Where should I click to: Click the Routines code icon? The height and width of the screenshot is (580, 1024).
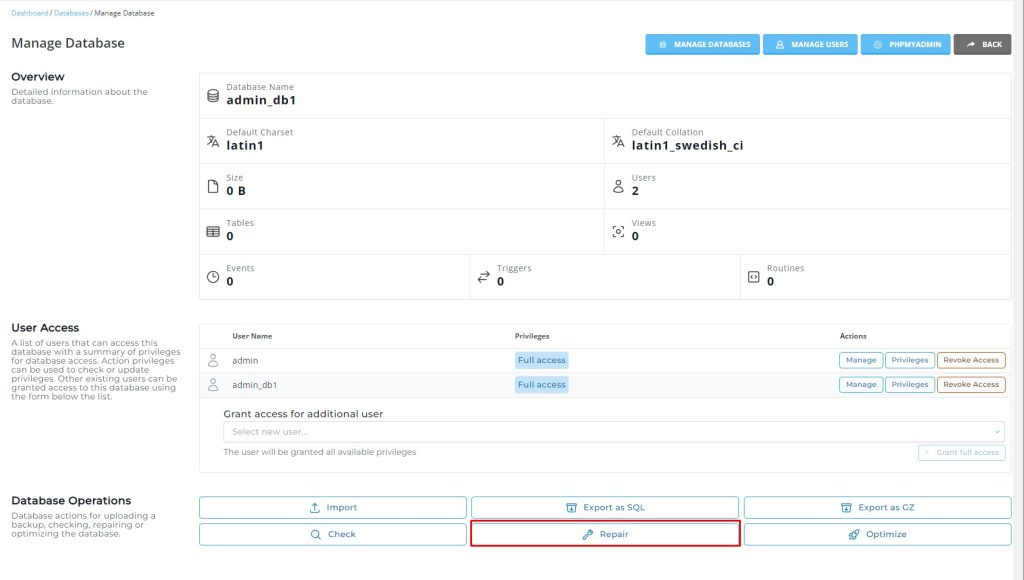(754, 277)
